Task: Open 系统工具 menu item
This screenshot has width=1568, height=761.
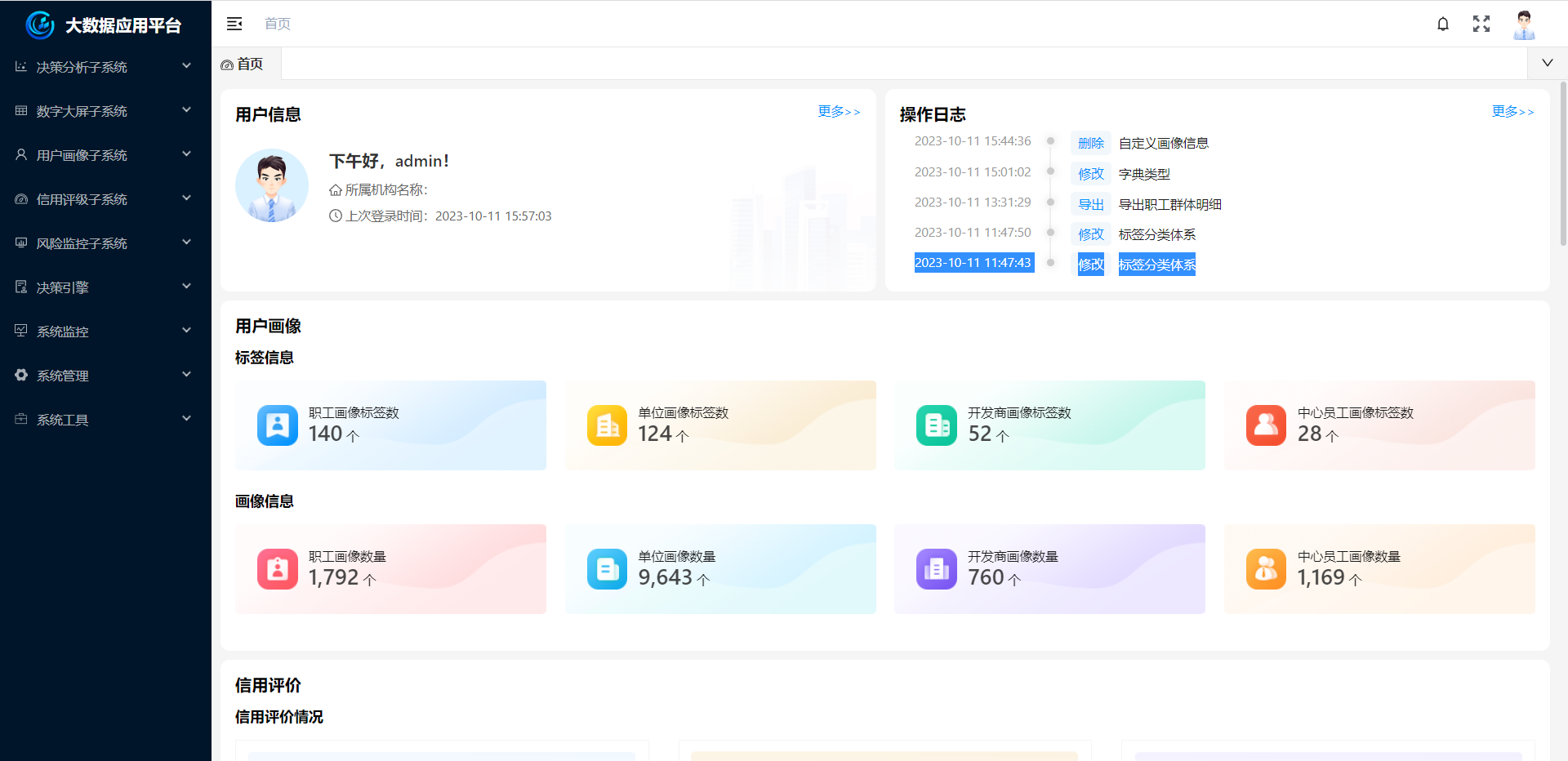Action: point(105,419)
